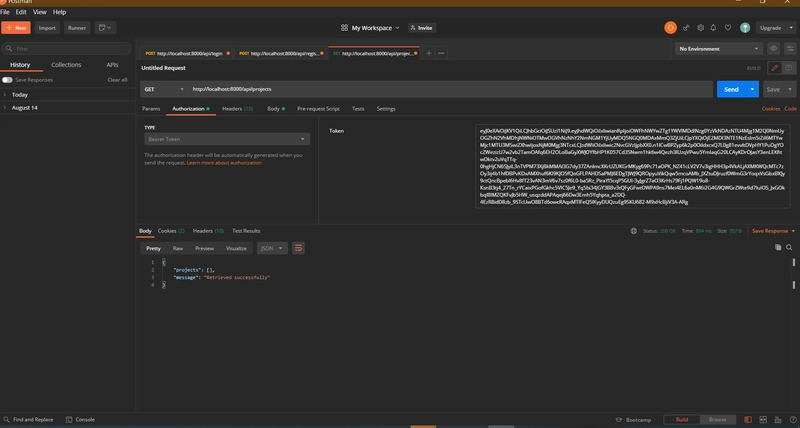Open Bootcamp from the status bar
800x428 pixels.
[x=634, y=420]
